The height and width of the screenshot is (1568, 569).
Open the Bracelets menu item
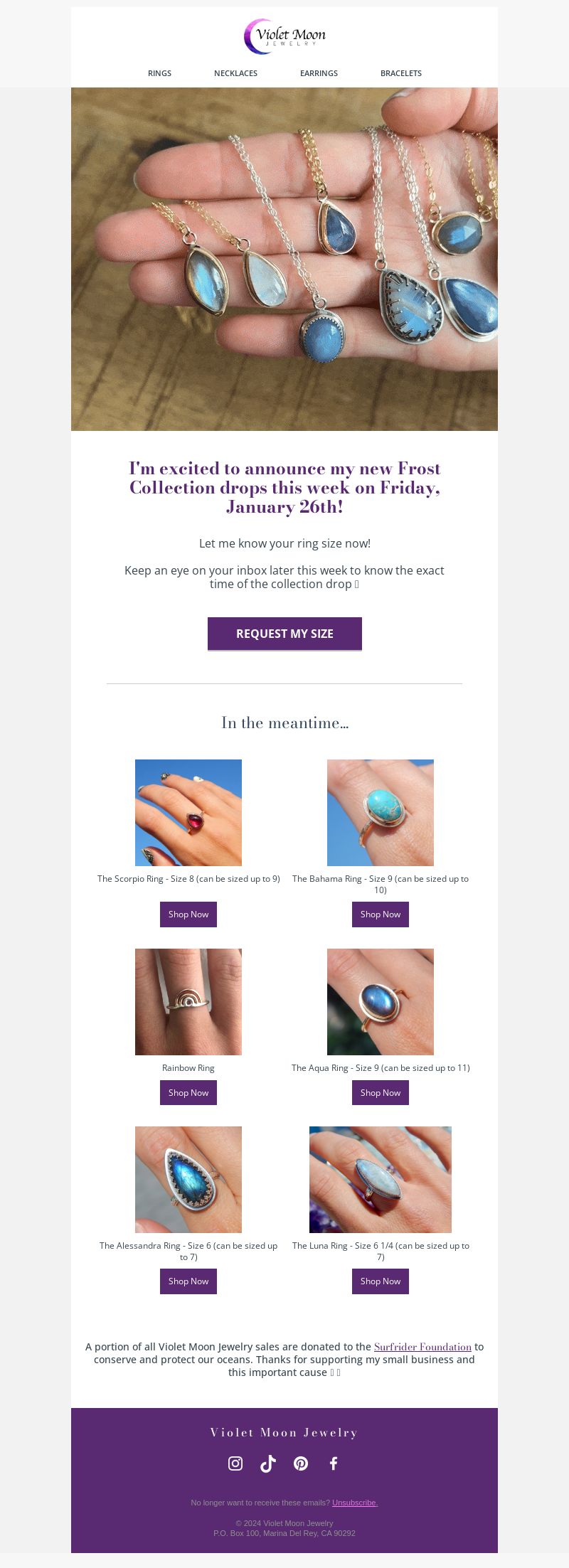(x=401, y=73)
